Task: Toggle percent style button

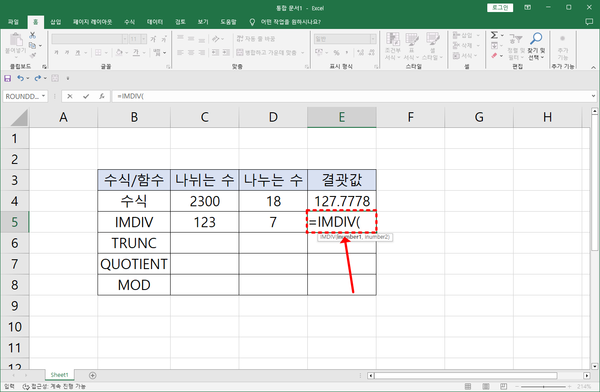Action: [x=336, y=52]
